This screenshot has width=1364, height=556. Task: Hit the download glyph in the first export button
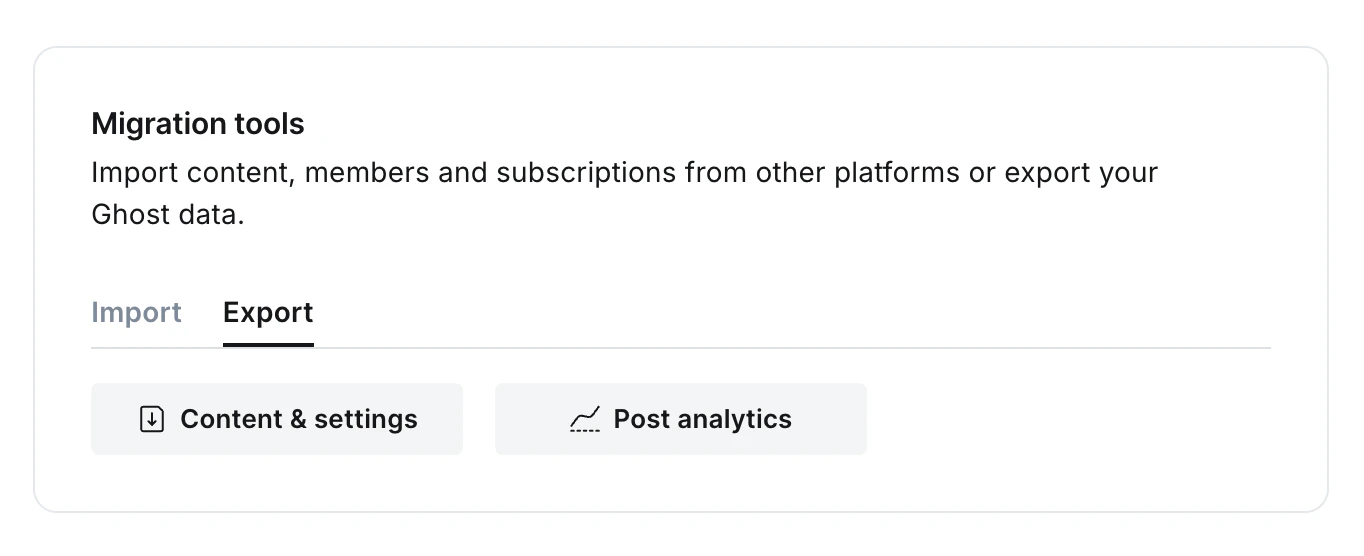click(x=151, y=419)
